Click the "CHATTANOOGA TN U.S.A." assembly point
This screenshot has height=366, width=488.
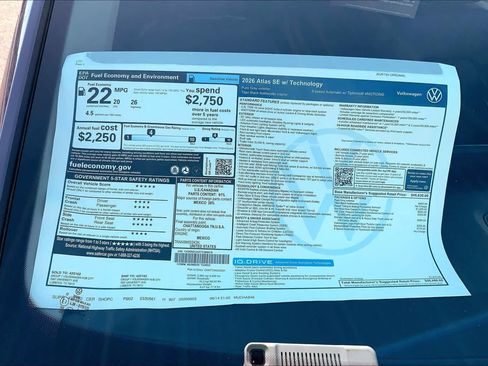[204, 226]
